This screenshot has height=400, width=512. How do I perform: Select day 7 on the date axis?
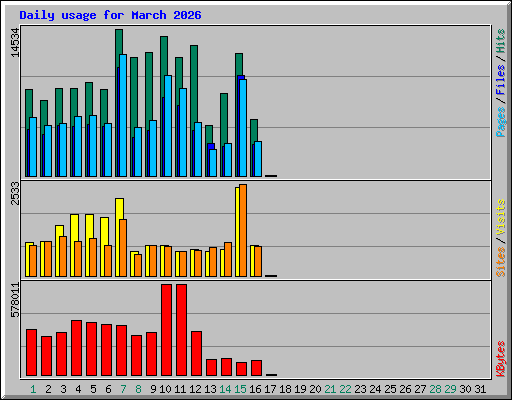(x=123, y=389)
